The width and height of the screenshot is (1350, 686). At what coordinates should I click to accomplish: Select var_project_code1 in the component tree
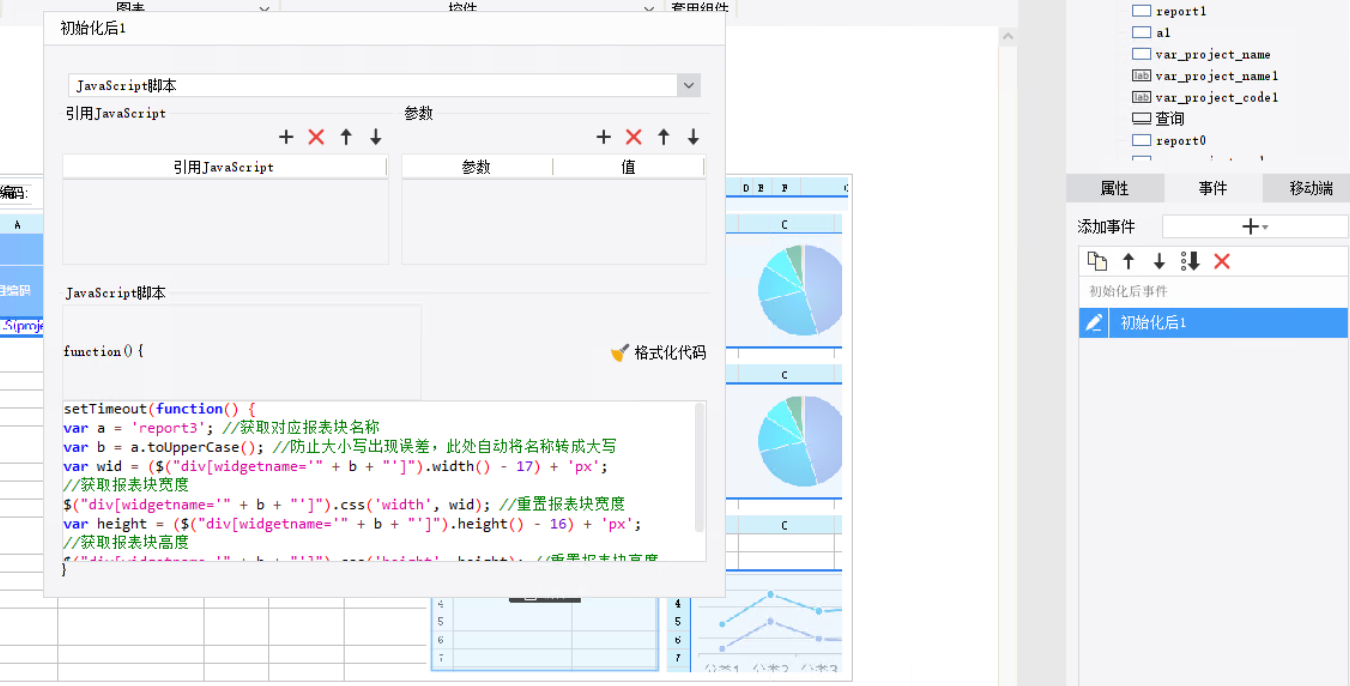(x=1217, y=97)
